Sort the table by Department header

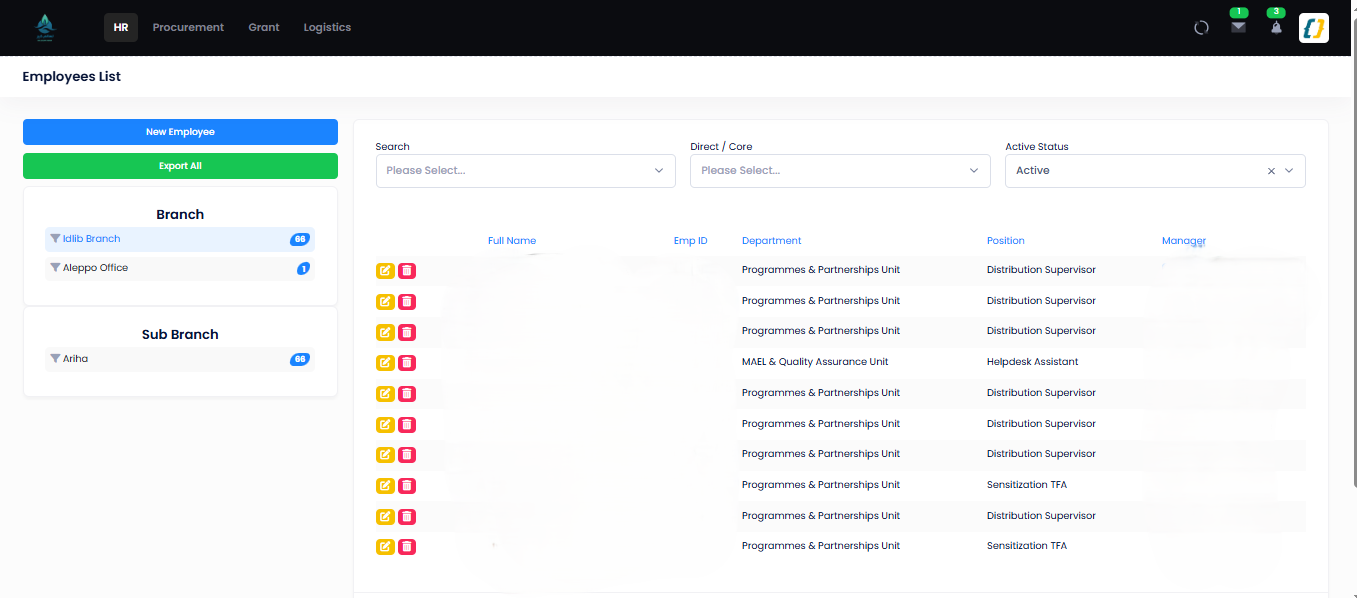(772, 241)
